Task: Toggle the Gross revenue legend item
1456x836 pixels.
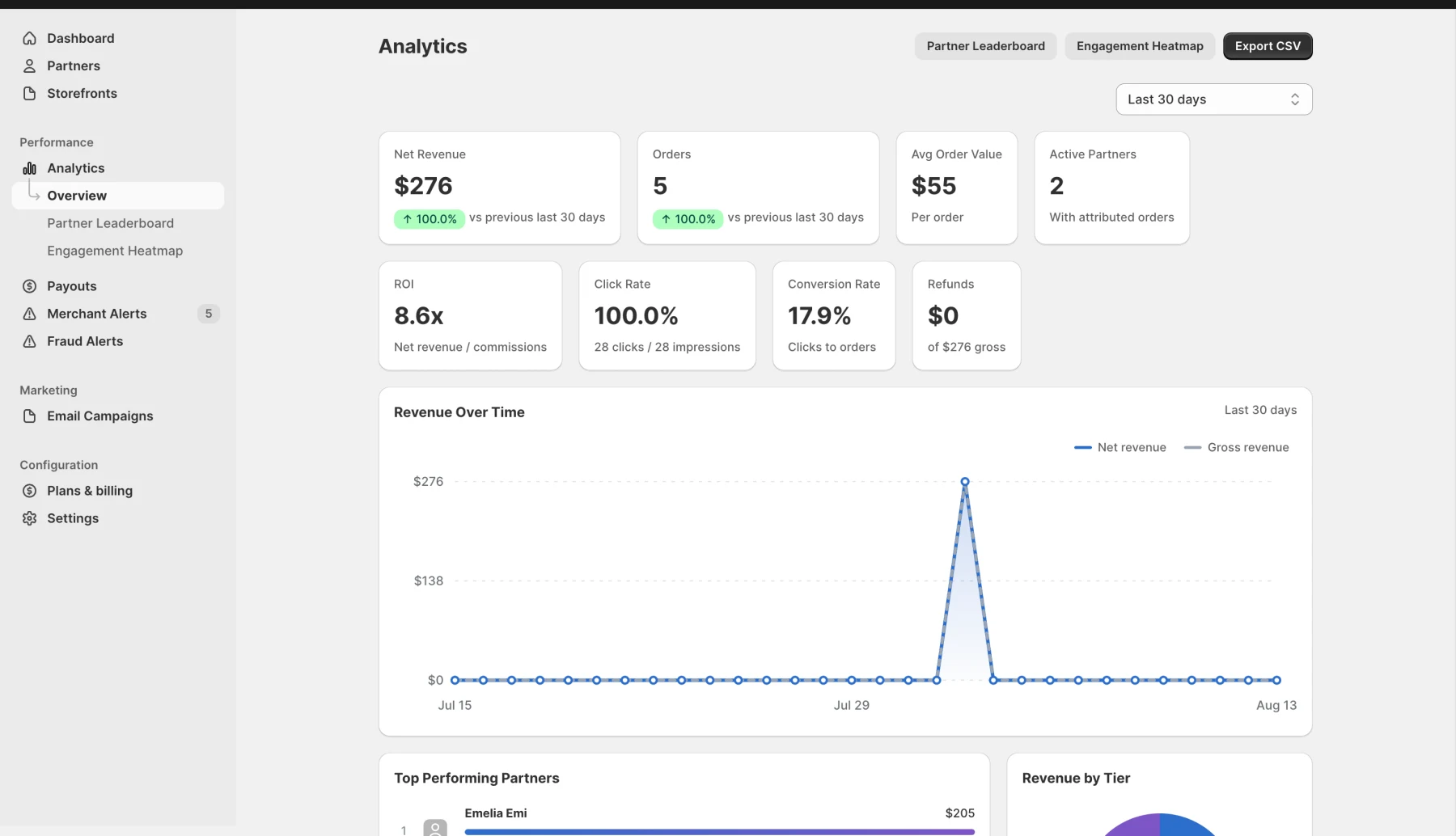Action: [1237, 447]
